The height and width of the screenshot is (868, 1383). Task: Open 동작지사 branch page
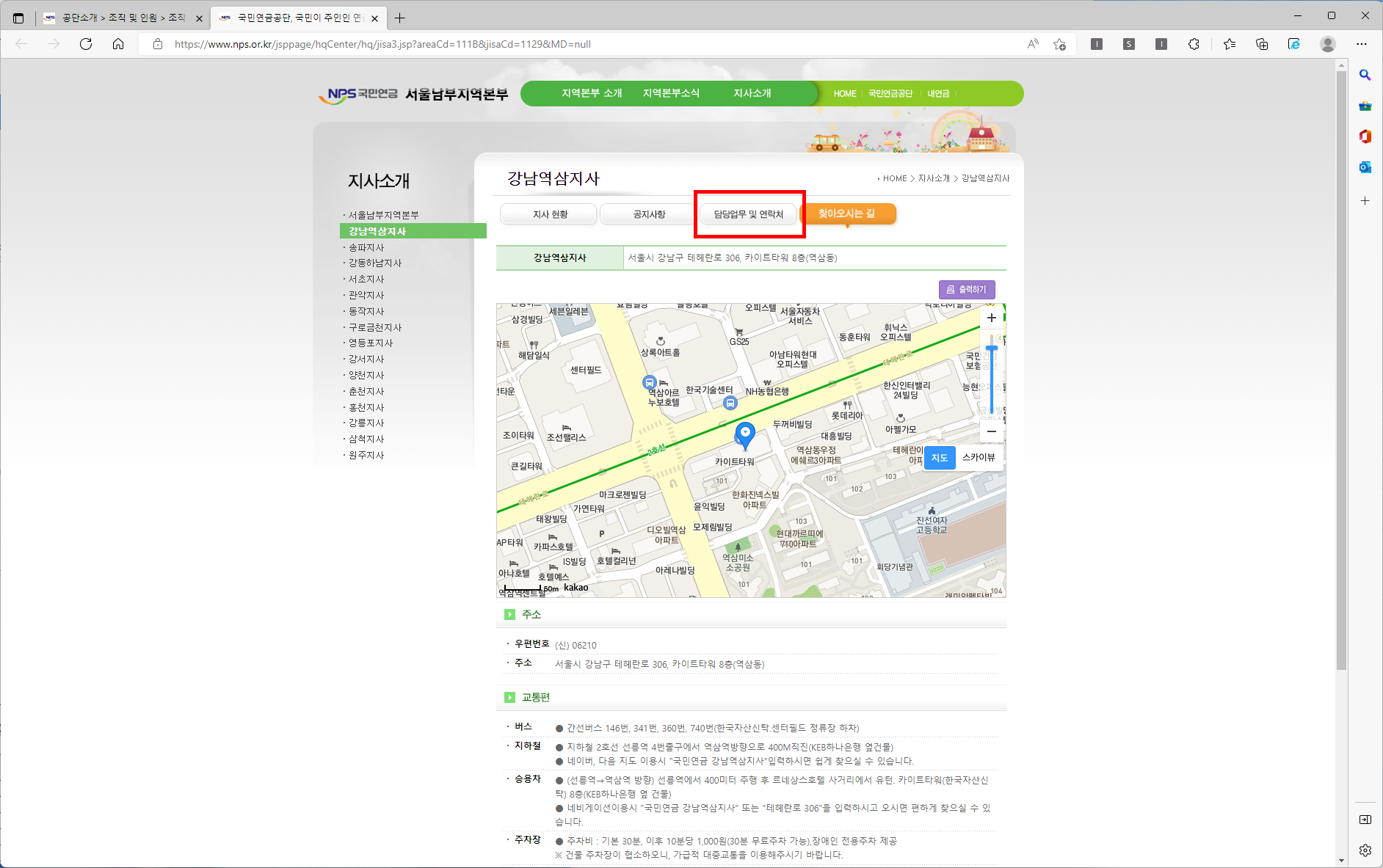pos(366,311)
